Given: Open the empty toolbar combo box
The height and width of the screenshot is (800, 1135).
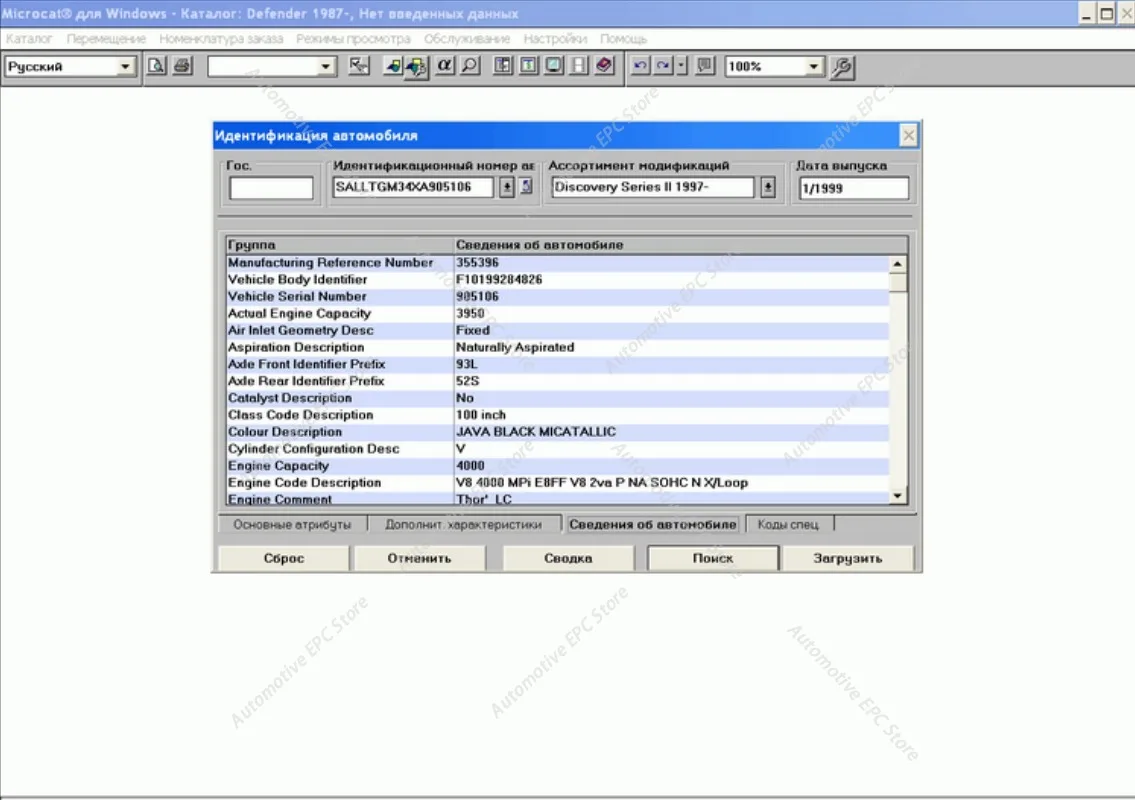Looking at the screenshot, I should (x=325, y=67).
